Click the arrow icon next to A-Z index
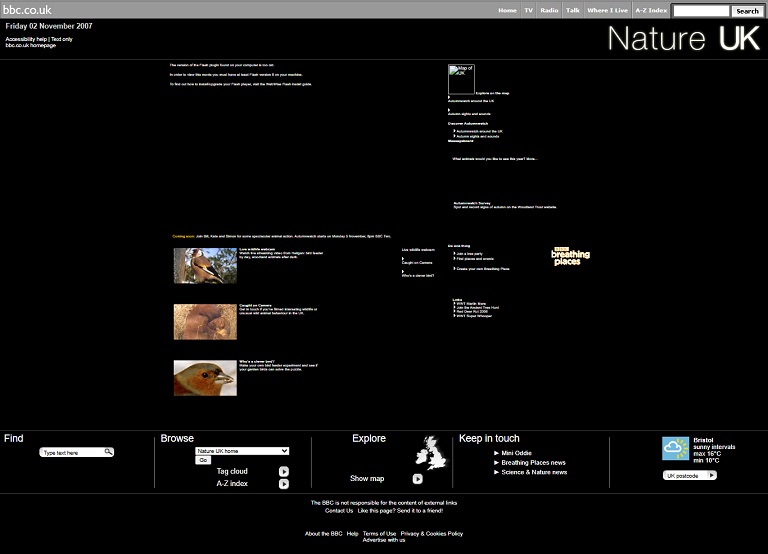Screen dimensions: 768x554 tap(284, 484)
